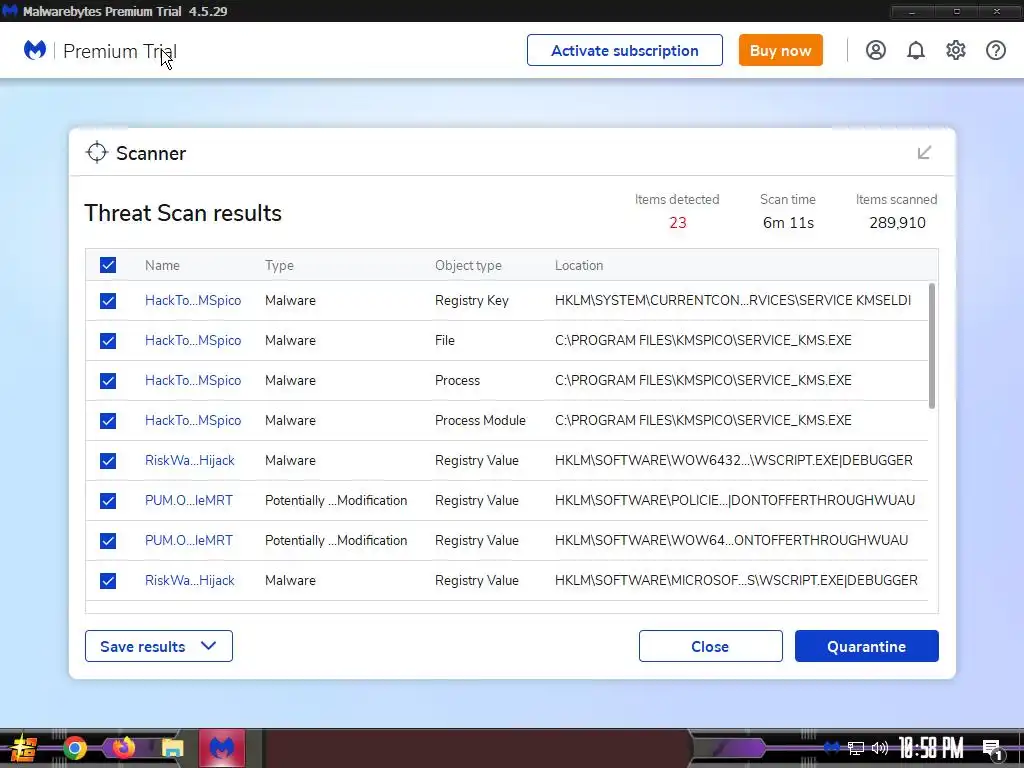Open RiskWa...Hijack link in the MICROSOF row

click(189, 580)
